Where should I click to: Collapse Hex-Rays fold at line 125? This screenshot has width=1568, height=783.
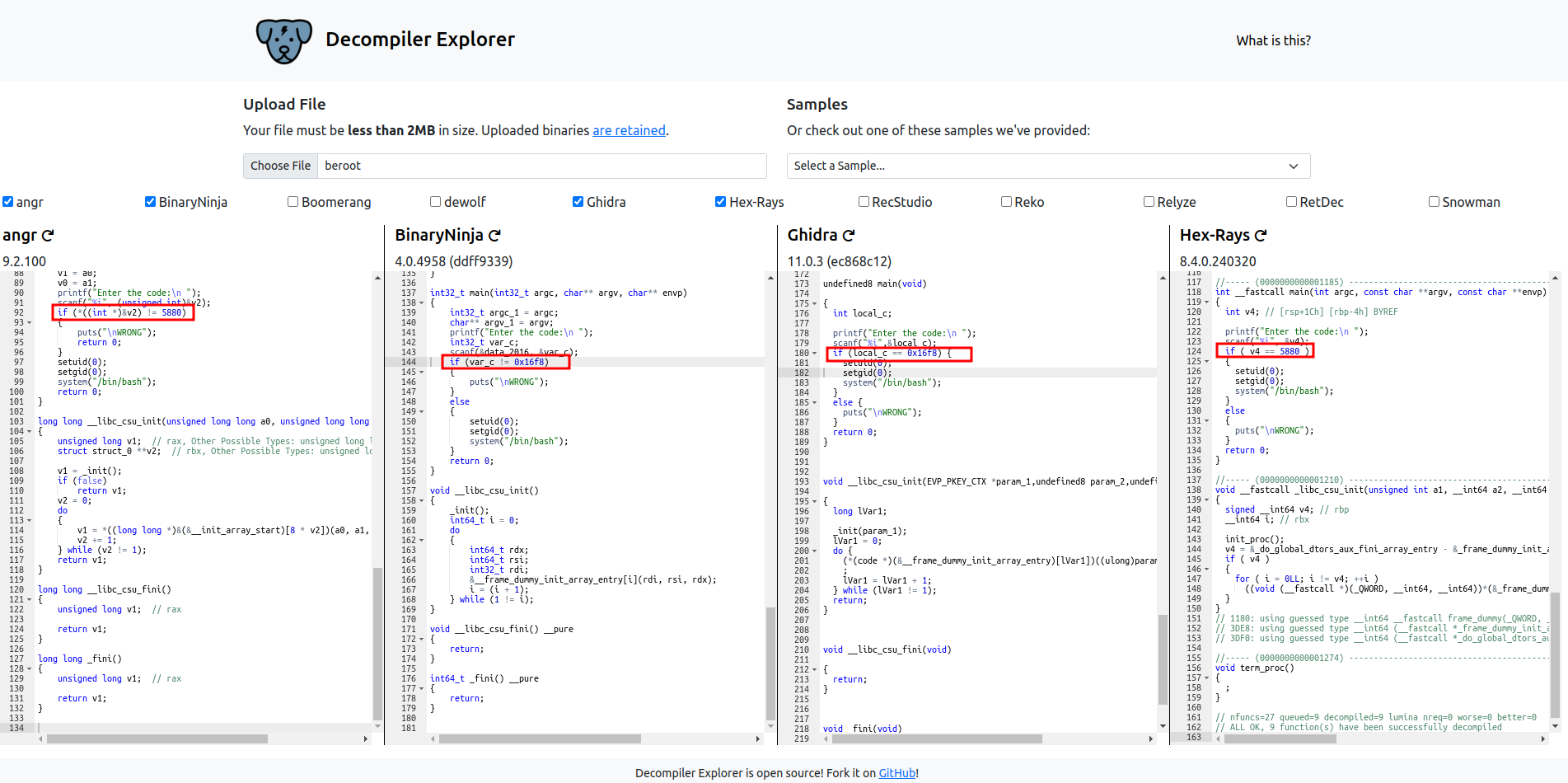point(1207,362)
